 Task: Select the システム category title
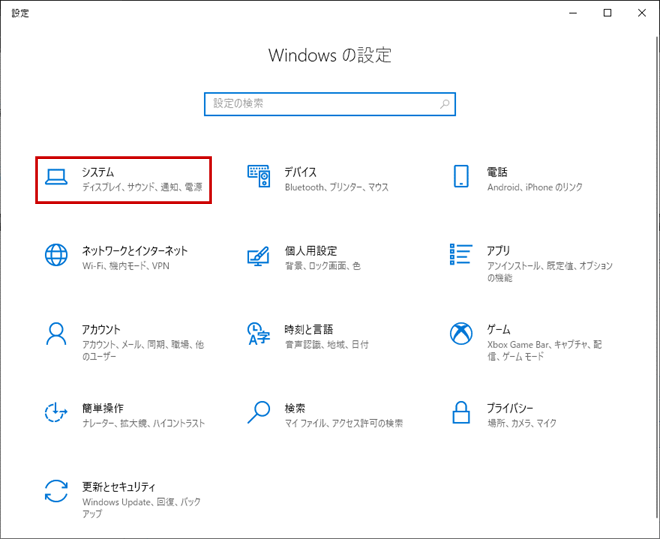click(98, 172)
